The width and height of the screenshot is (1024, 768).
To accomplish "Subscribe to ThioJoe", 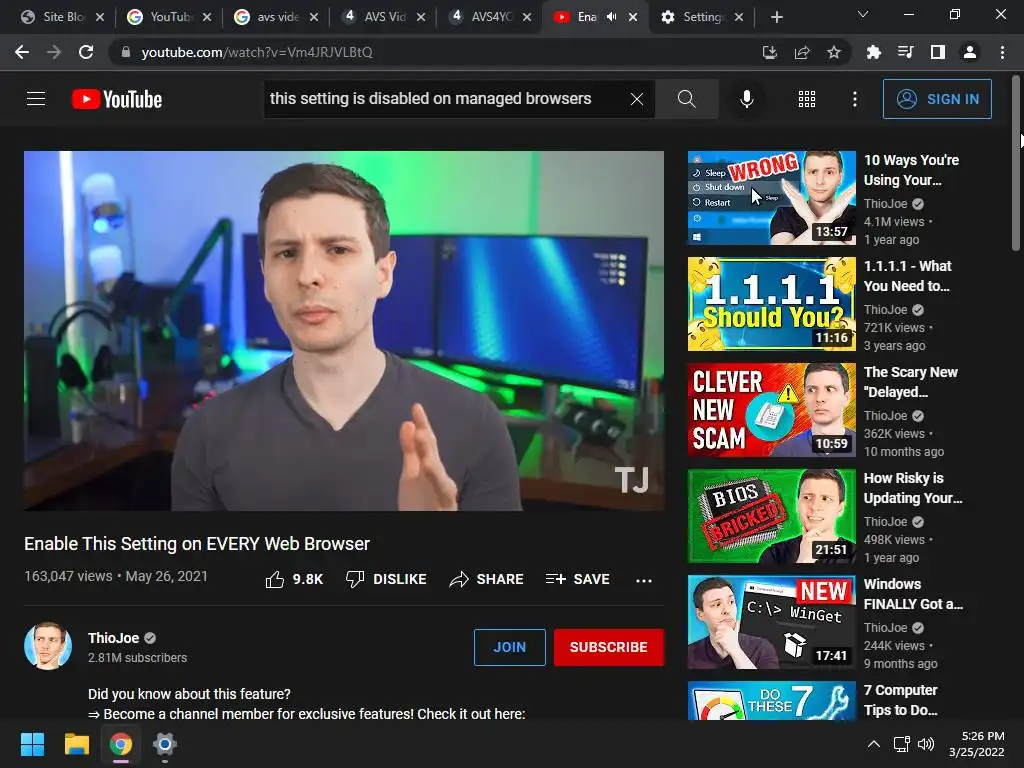I will (x=609, y=647).
